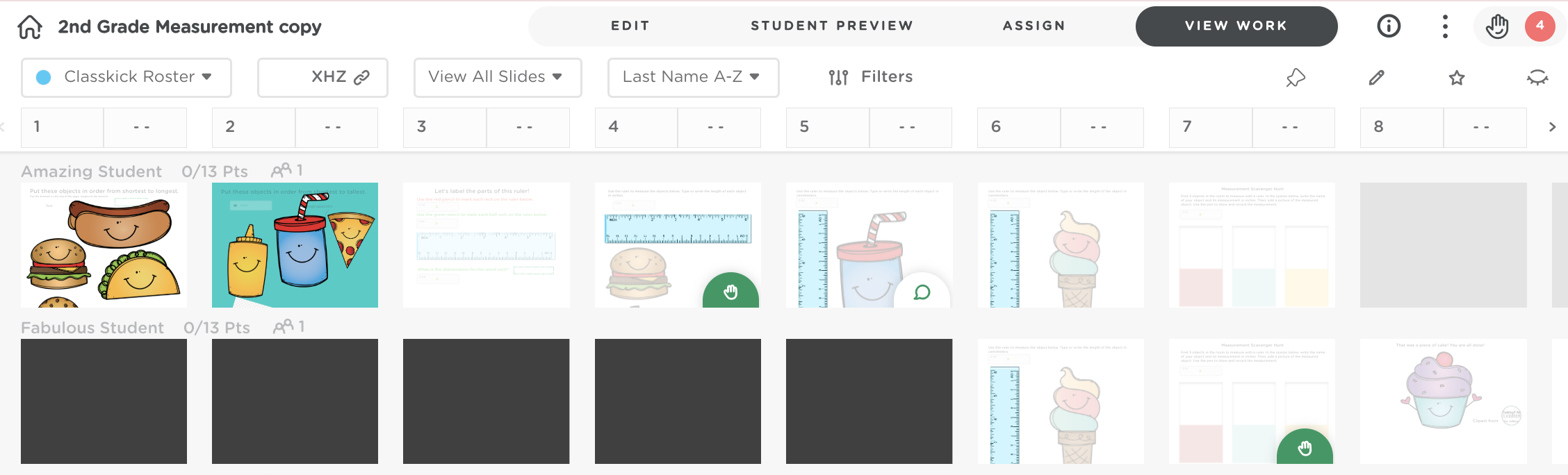Click Amazing Student's 0/13 Pts score

(x=215, y=172)
